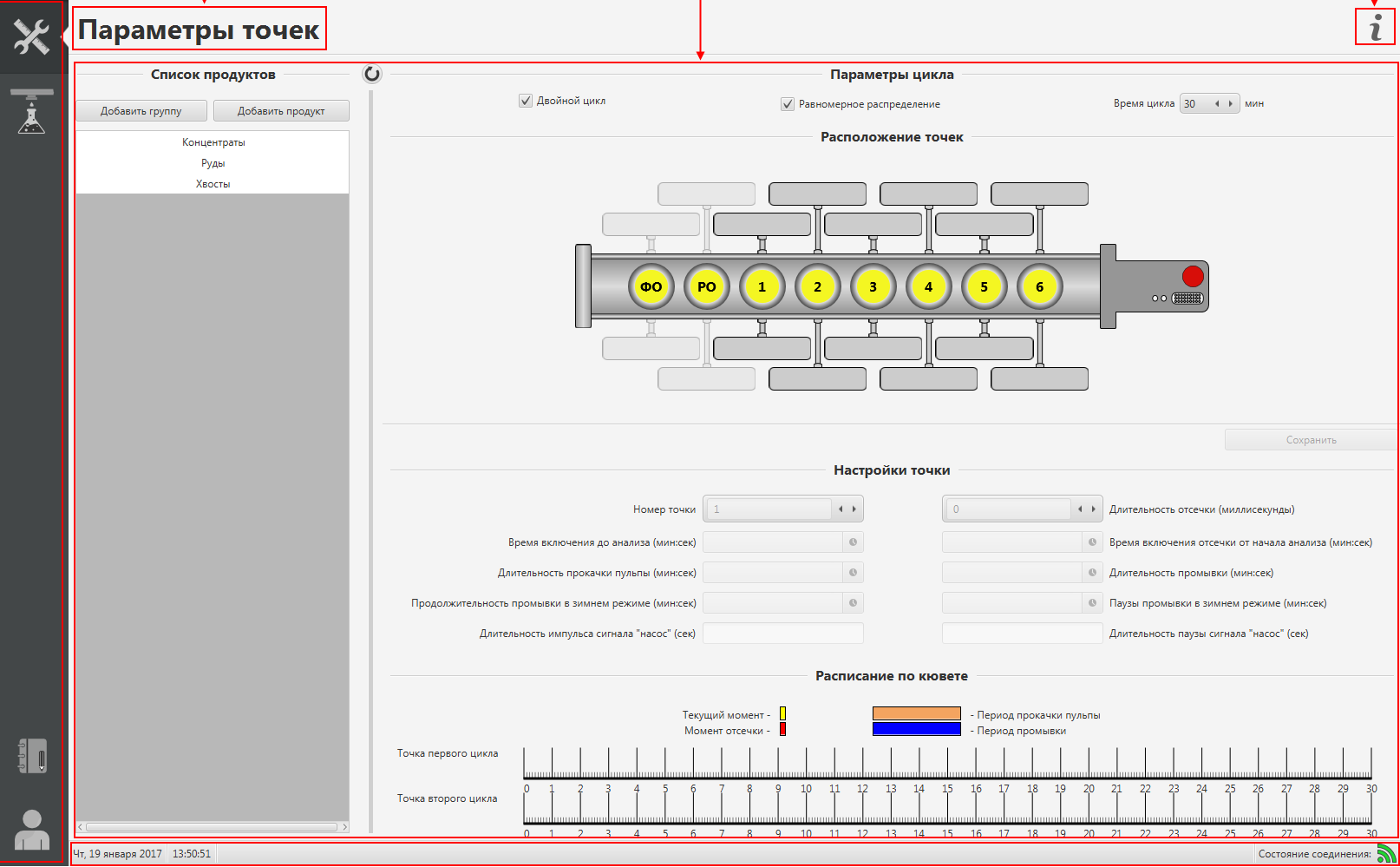The width and height of the screenshot is (1400, 867).
Task: Open clock picker for Паузы промывки в зимнем режиме
Action: pos(1093,603)
